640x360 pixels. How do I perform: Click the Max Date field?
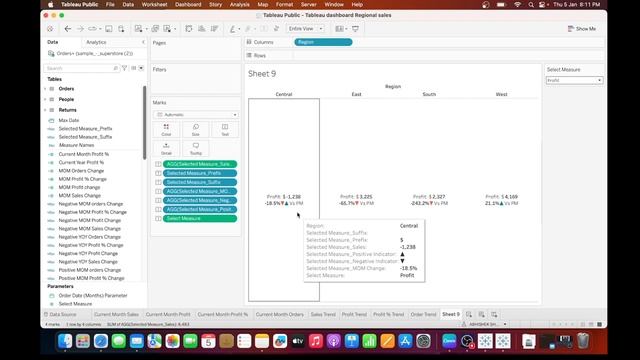(x=69, y=120)
